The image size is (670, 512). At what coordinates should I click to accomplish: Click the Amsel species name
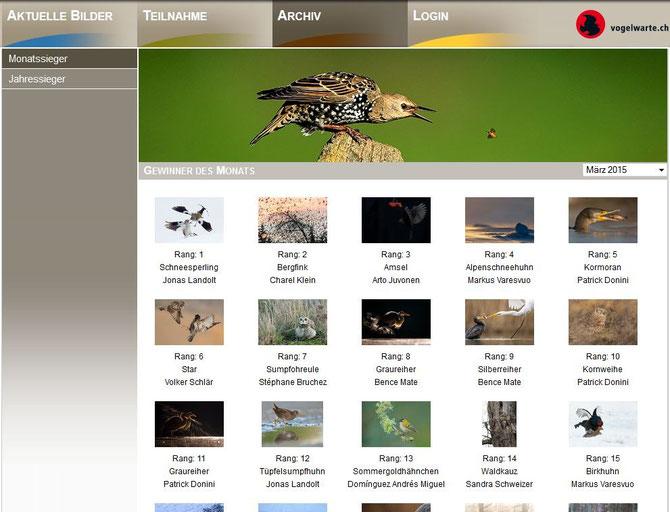396,267
